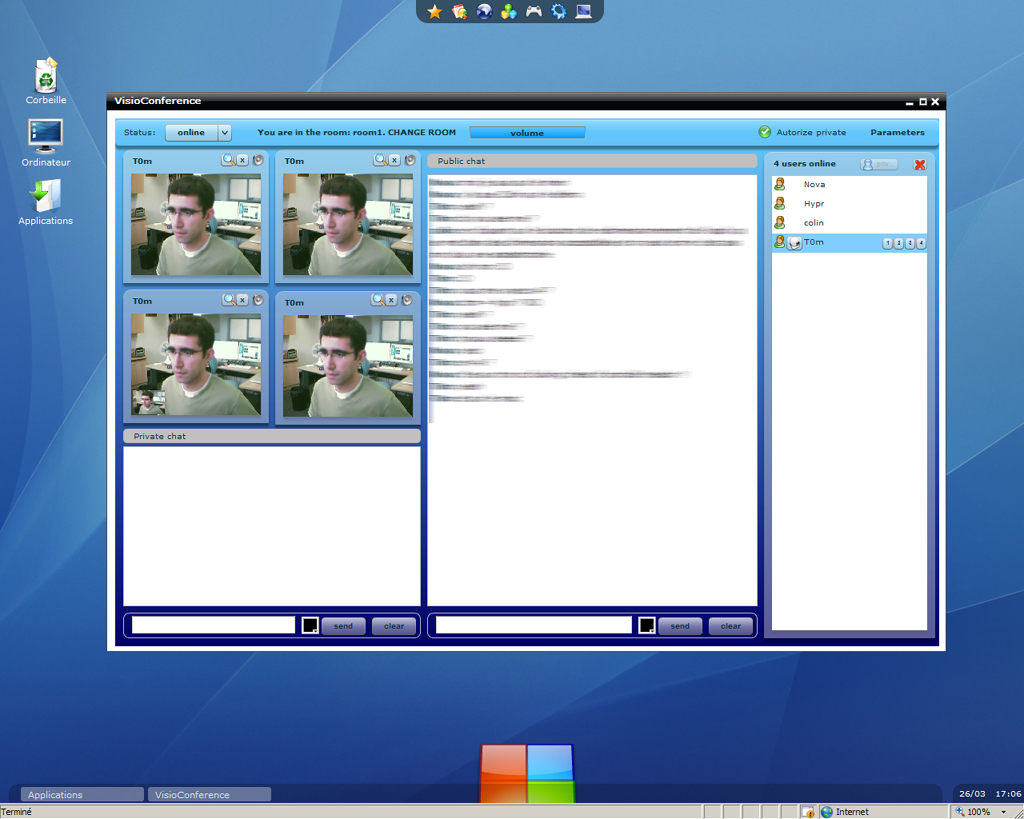Open the public chat black color swatch

(x=647, y=626)
